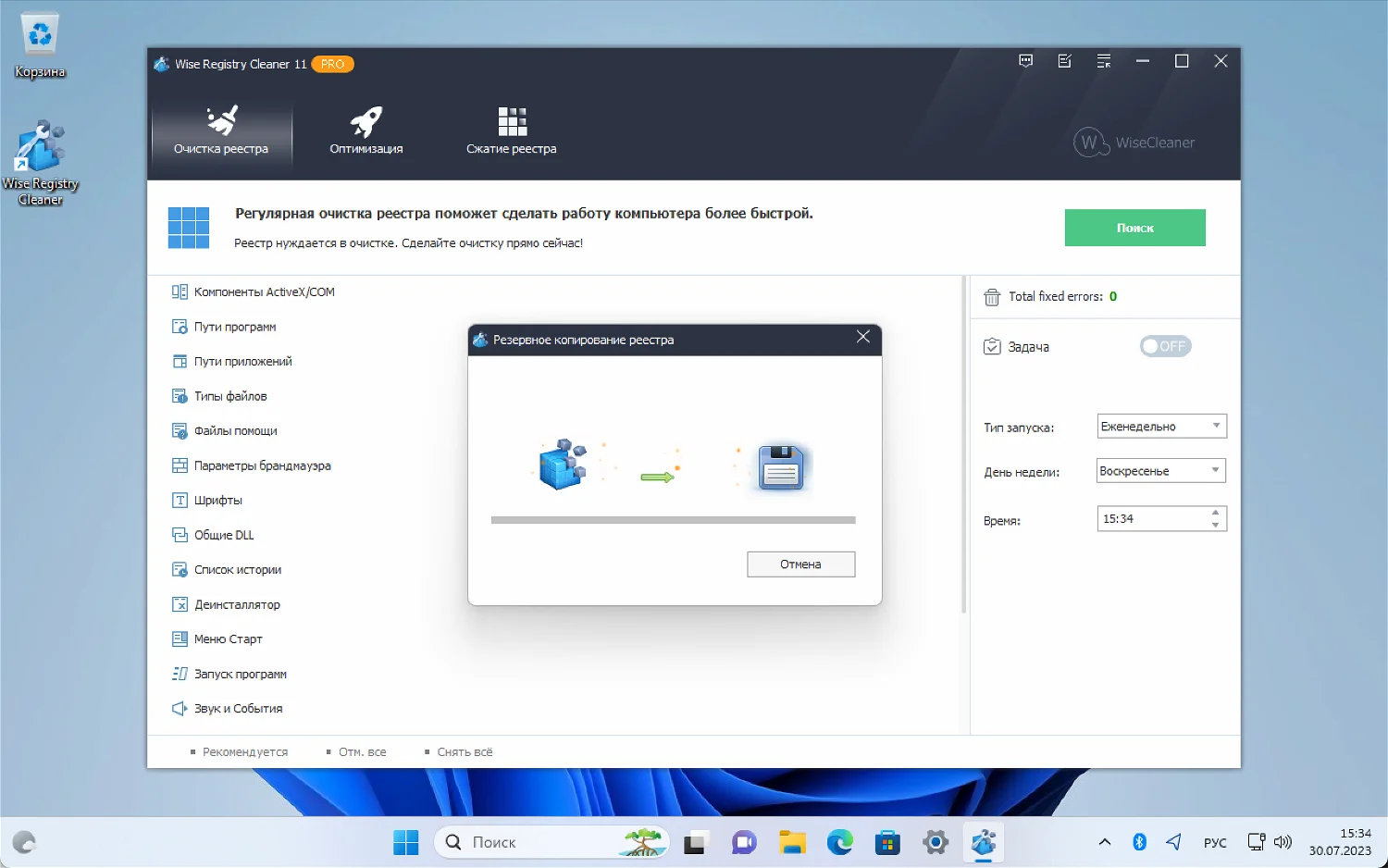Click the Компоненты ActiveX/COM icon

pyautogui.click(x=180, y=291)
